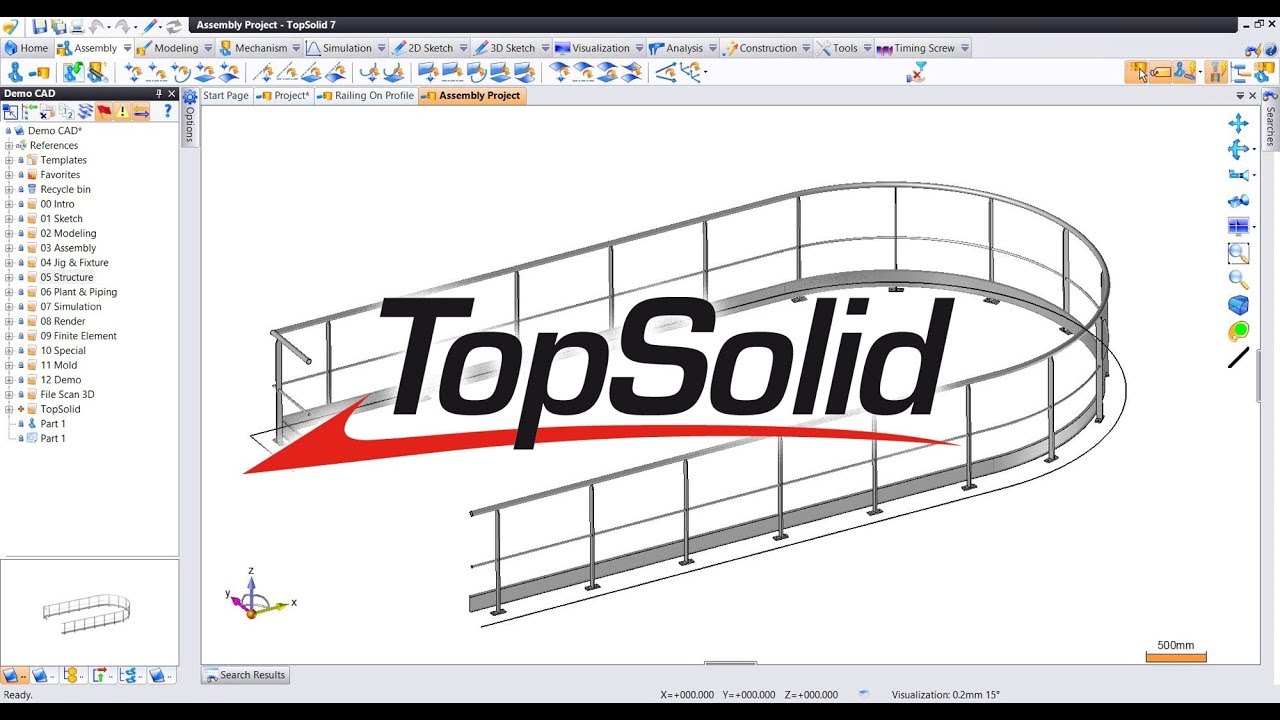Toggle the tag label mode button
Viewport: 1280px width, 720px height.
1160,71
